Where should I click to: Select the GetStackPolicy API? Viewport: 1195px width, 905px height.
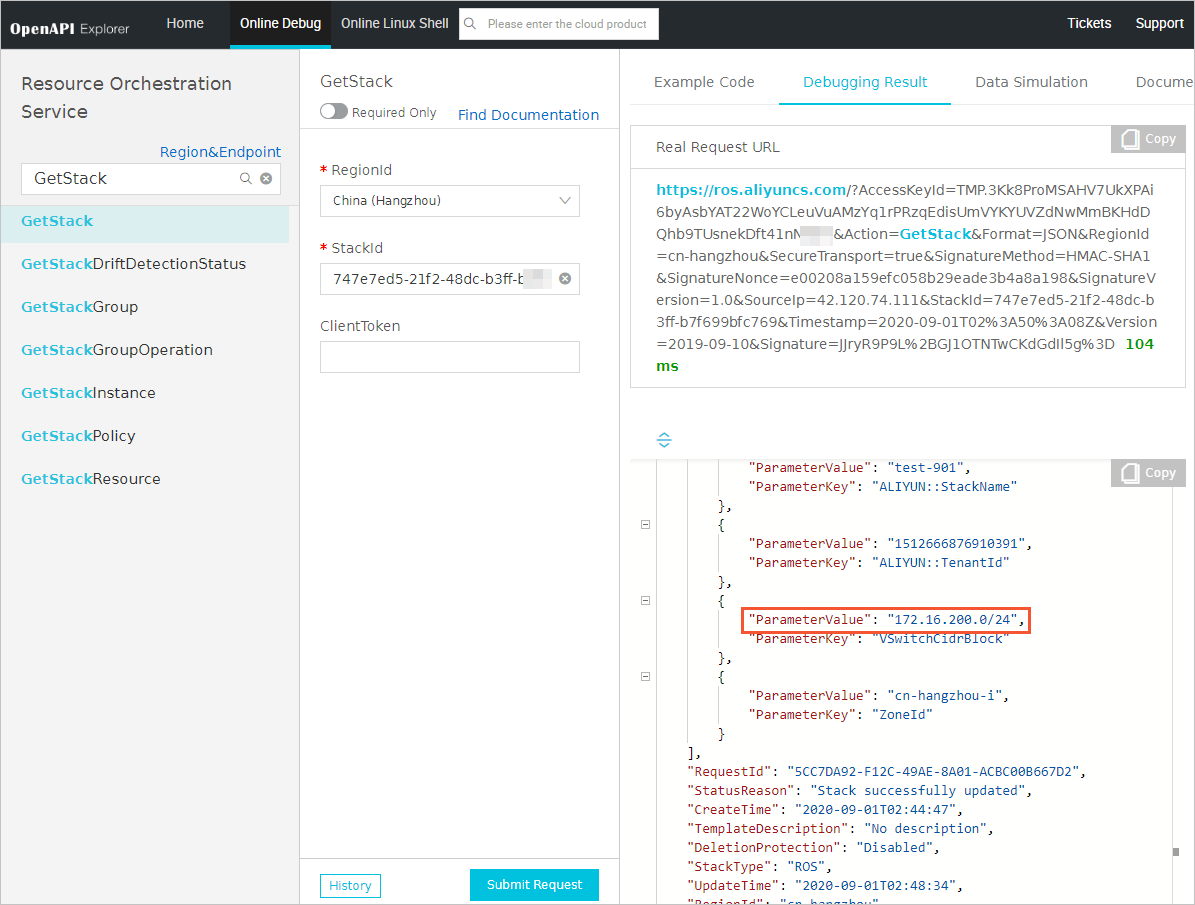(78, 435)
